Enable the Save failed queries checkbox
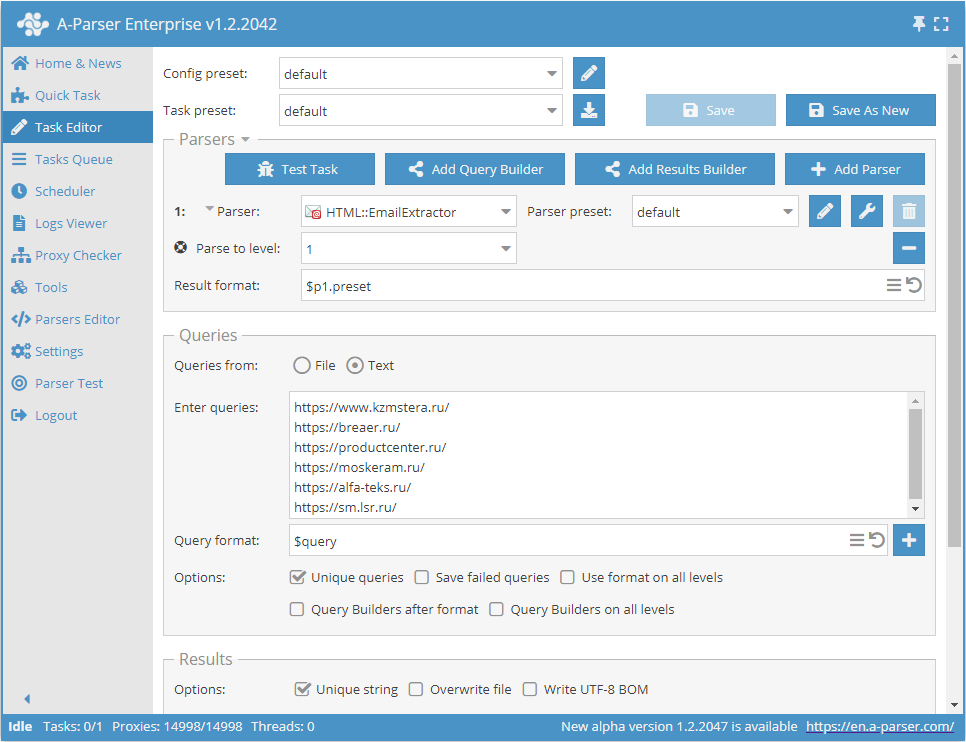966x742 pixels. (x=422, y=577)
